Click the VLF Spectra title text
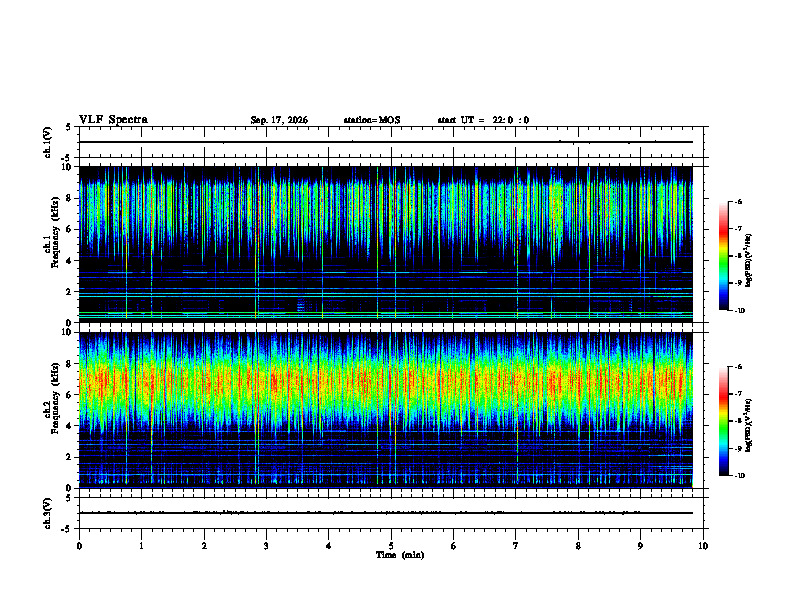This screenshot has height=612, width=792. point(114,120)
